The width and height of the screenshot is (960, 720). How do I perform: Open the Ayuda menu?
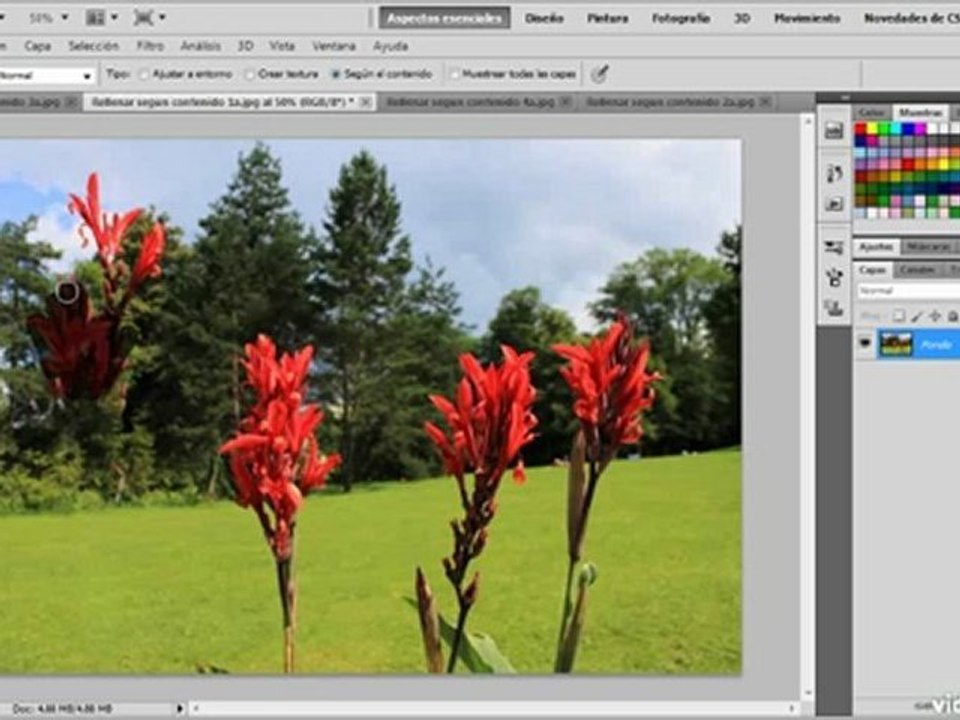[391, 46]
